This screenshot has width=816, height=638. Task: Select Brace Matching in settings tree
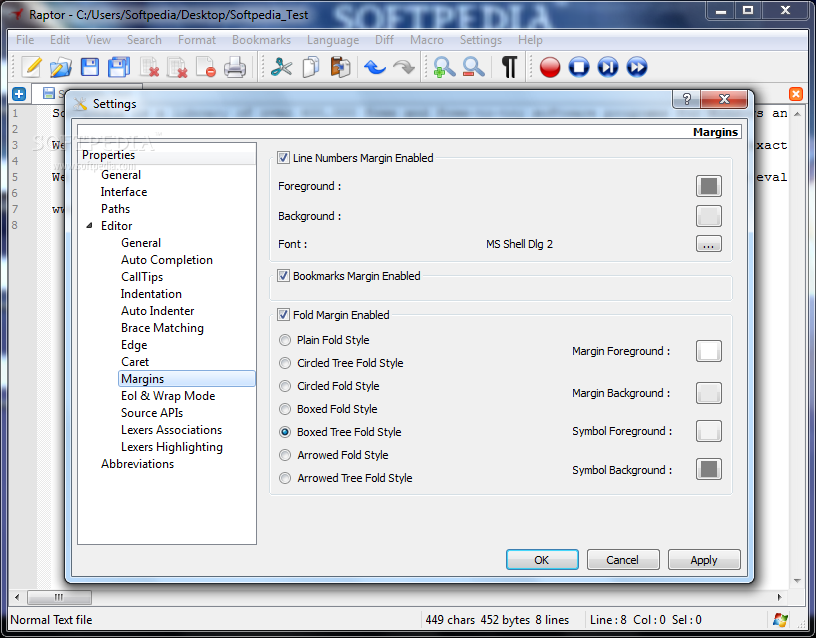click(x=162, y=328)
